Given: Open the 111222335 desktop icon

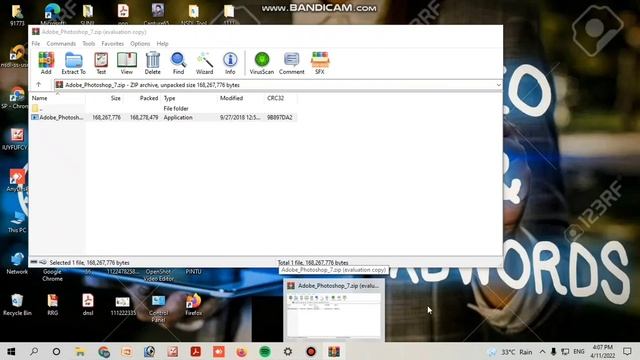Looking at the screenshot, I should tap(123, 306).
